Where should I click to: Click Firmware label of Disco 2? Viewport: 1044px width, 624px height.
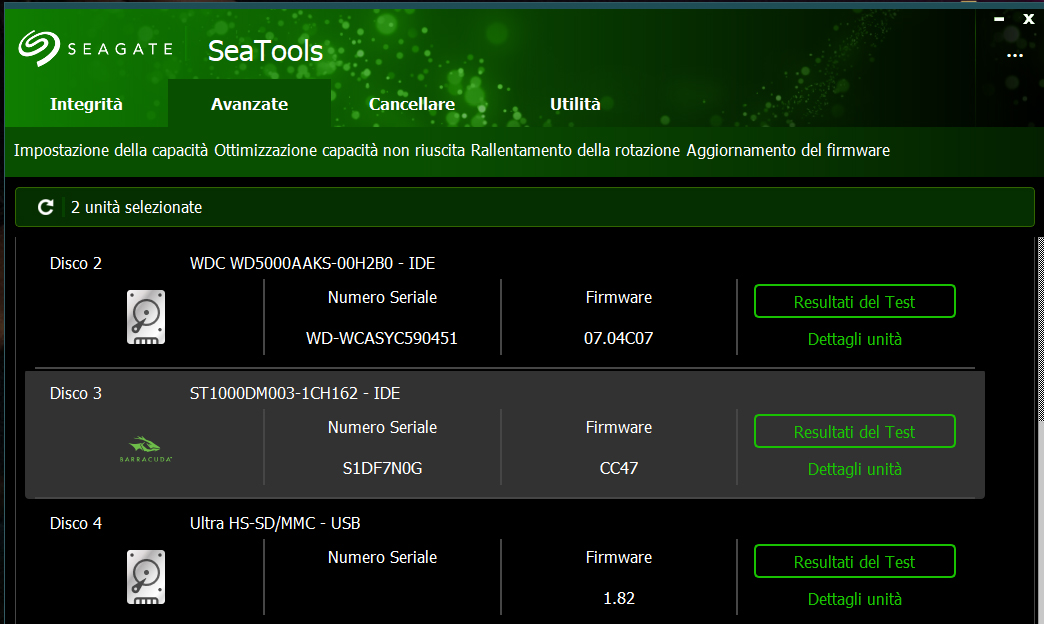click(619, 297)
